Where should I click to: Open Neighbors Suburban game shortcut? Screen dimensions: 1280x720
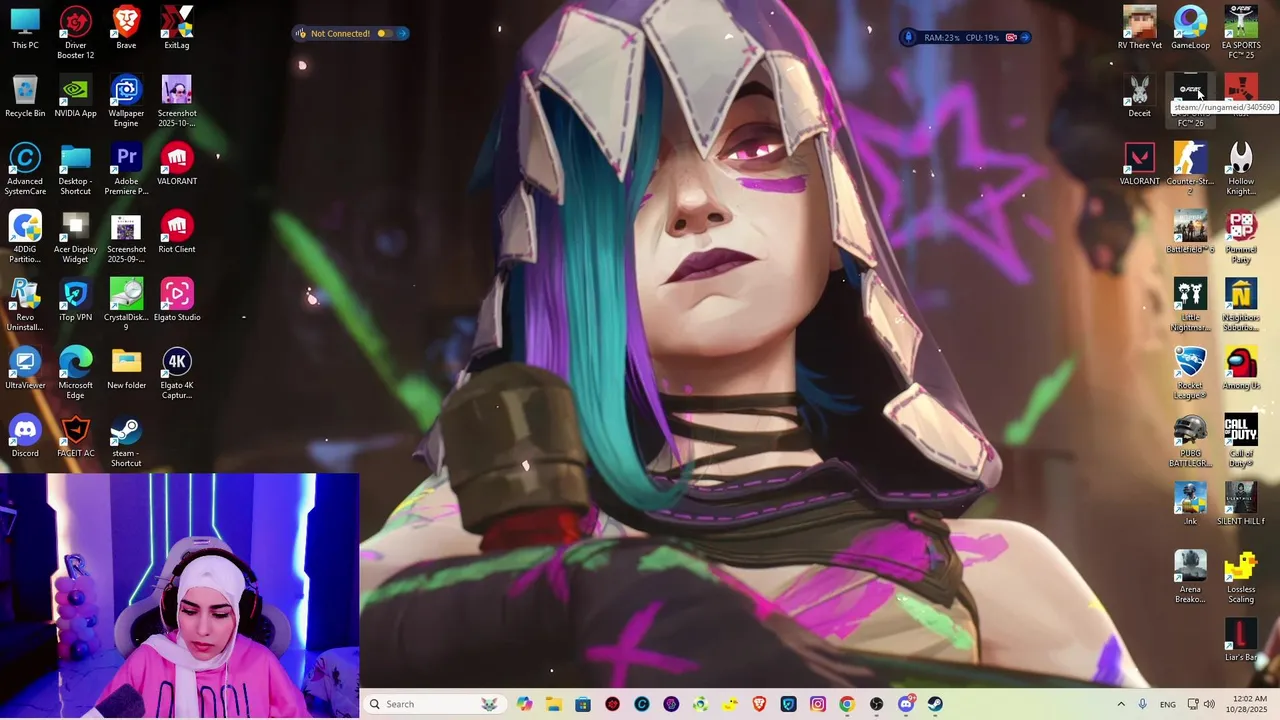tap(1241, 304)
